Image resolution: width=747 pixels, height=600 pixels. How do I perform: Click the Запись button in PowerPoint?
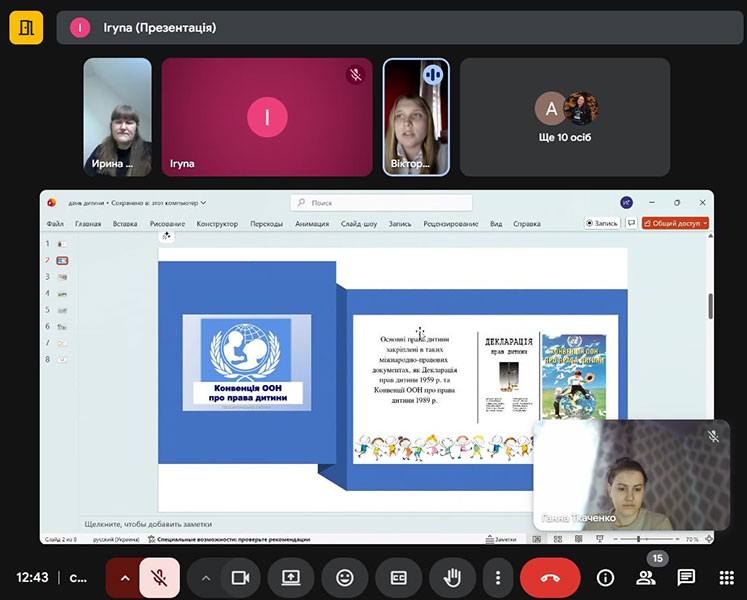[x=603, y=223]
